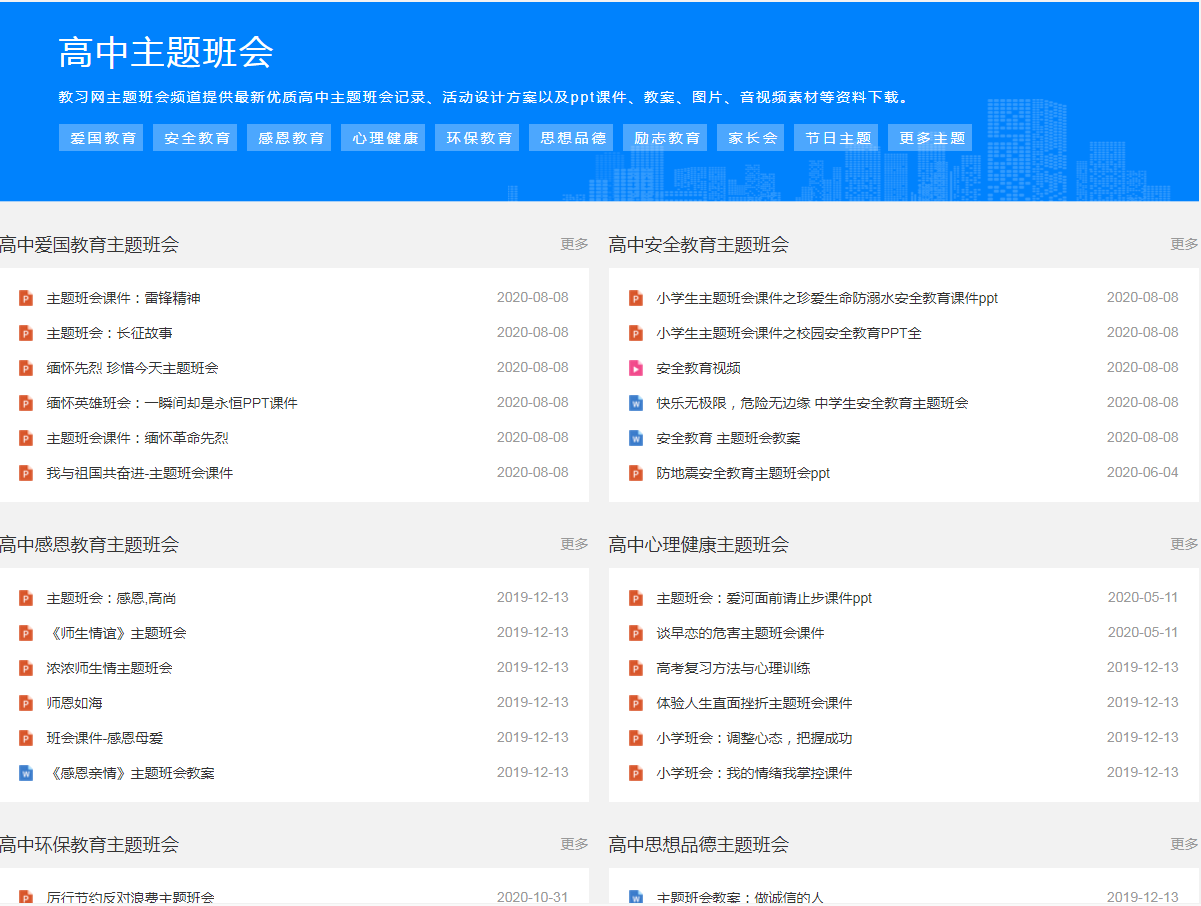Click the PPT icon beside 高考复习方法与心理训练

coord(636,668)
